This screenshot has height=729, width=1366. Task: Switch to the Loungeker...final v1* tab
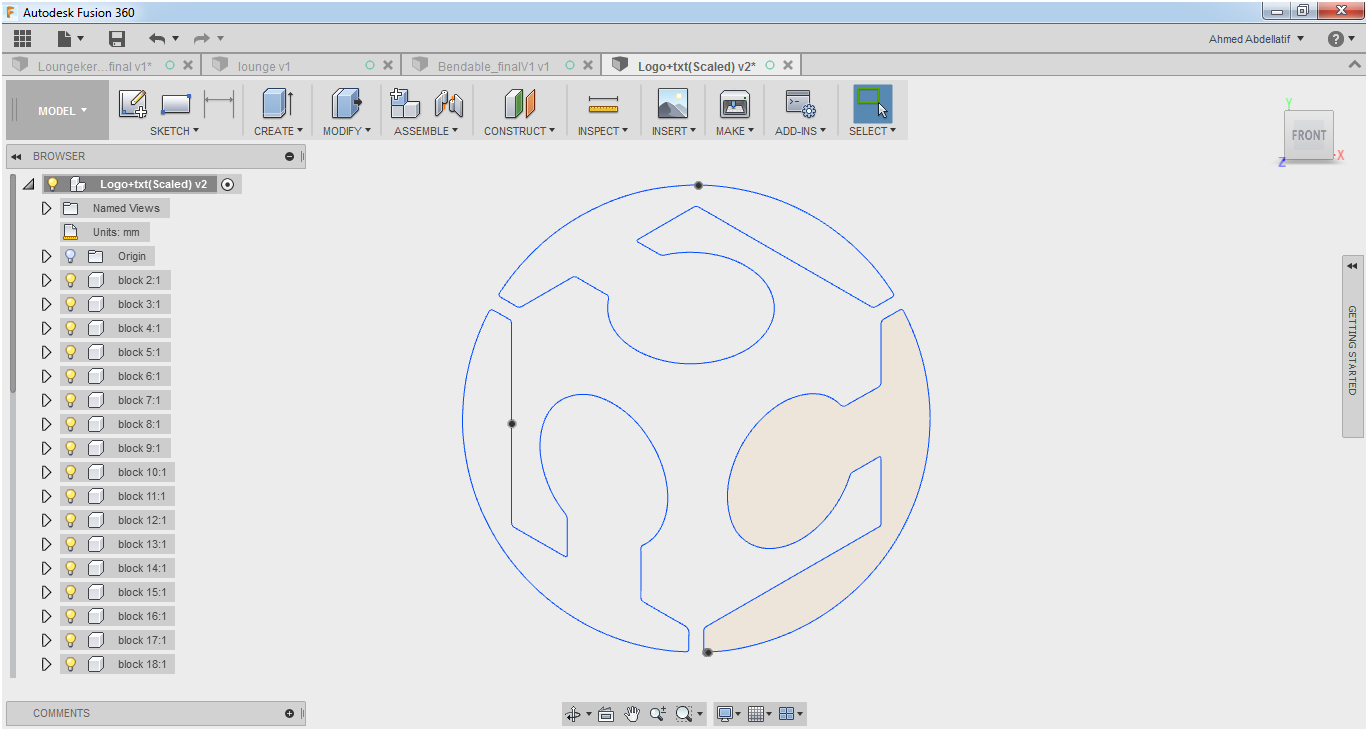pyautogui.click(x=95, y=66)
